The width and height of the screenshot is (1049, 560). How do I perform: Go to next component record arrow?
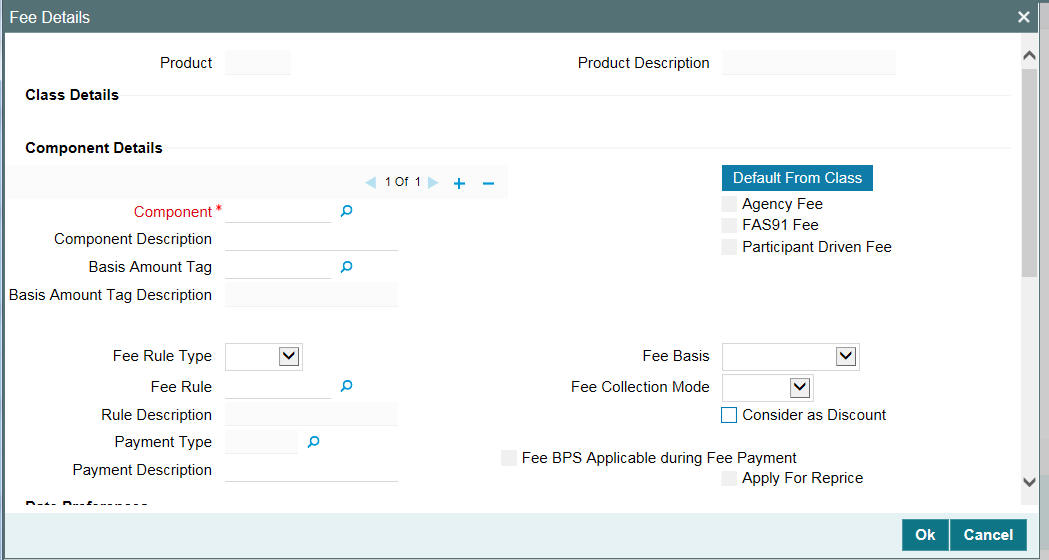[x=433, y=183]
